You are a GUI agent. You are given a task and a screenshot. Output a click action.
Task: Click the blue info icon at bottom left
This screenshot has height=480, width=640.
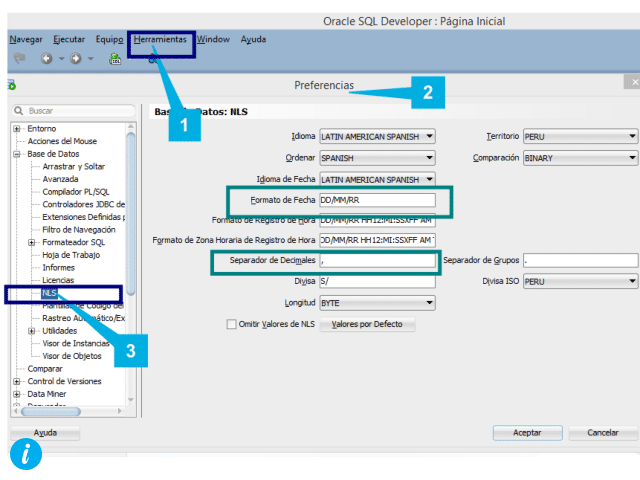coord(26,454)
